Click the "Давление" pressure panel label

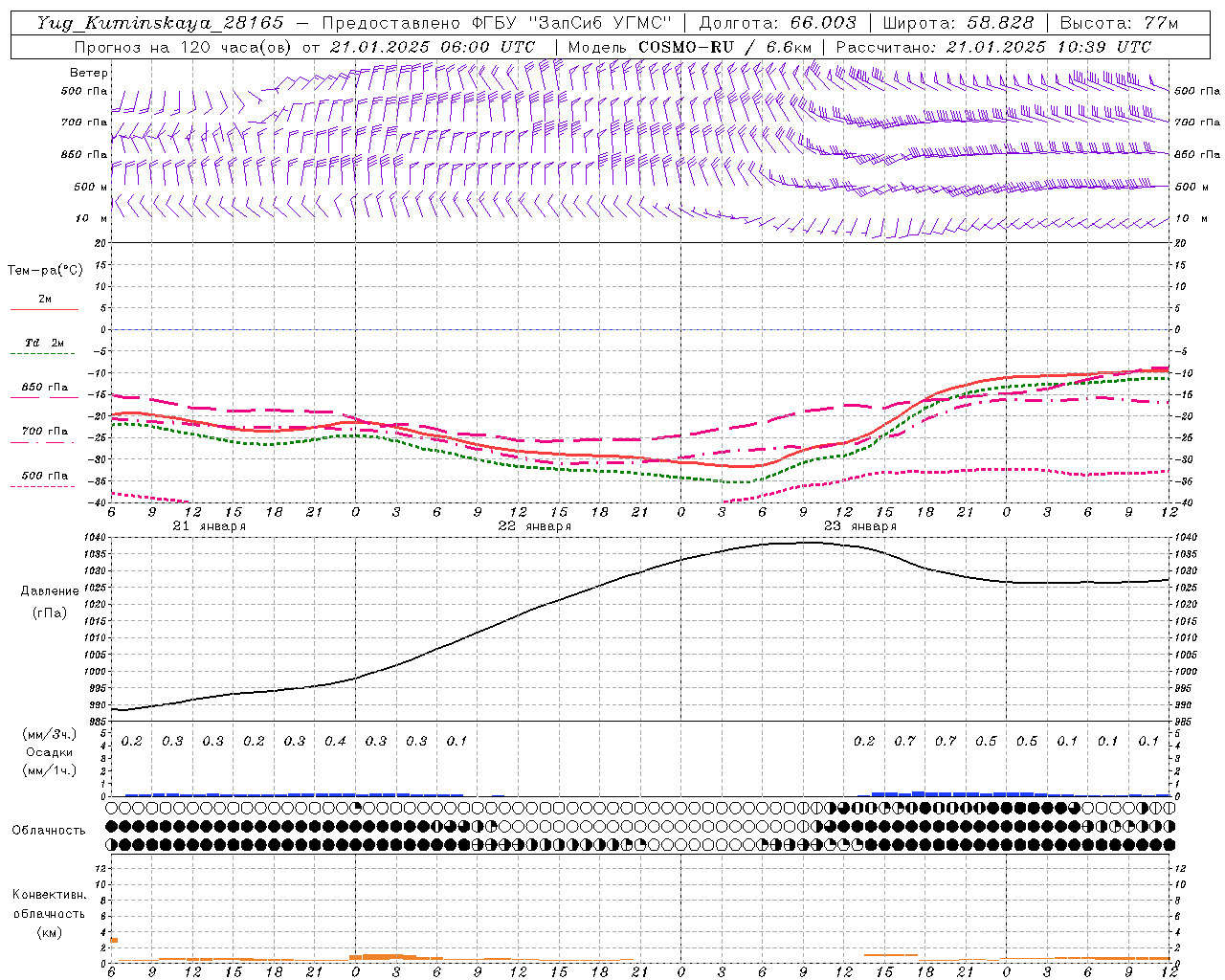[x=50, y=591]
